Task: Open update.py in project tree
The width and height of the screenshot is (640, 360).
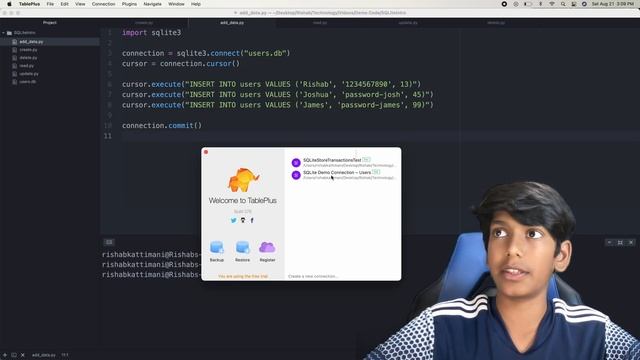Action: (29, 74)
